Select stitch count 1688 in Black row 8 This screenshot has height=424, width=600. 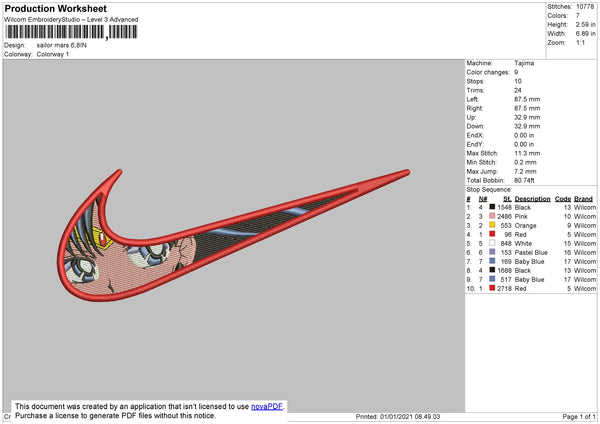504,271
